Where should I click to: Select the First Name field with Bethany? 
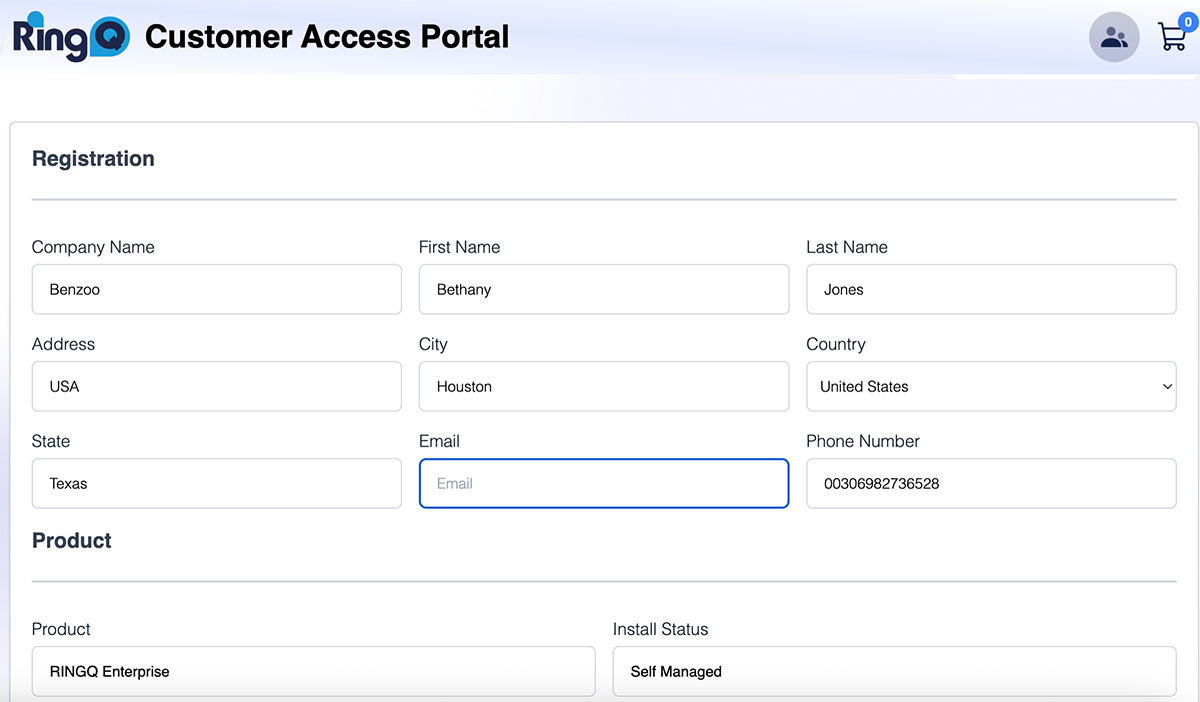point(603,290)
